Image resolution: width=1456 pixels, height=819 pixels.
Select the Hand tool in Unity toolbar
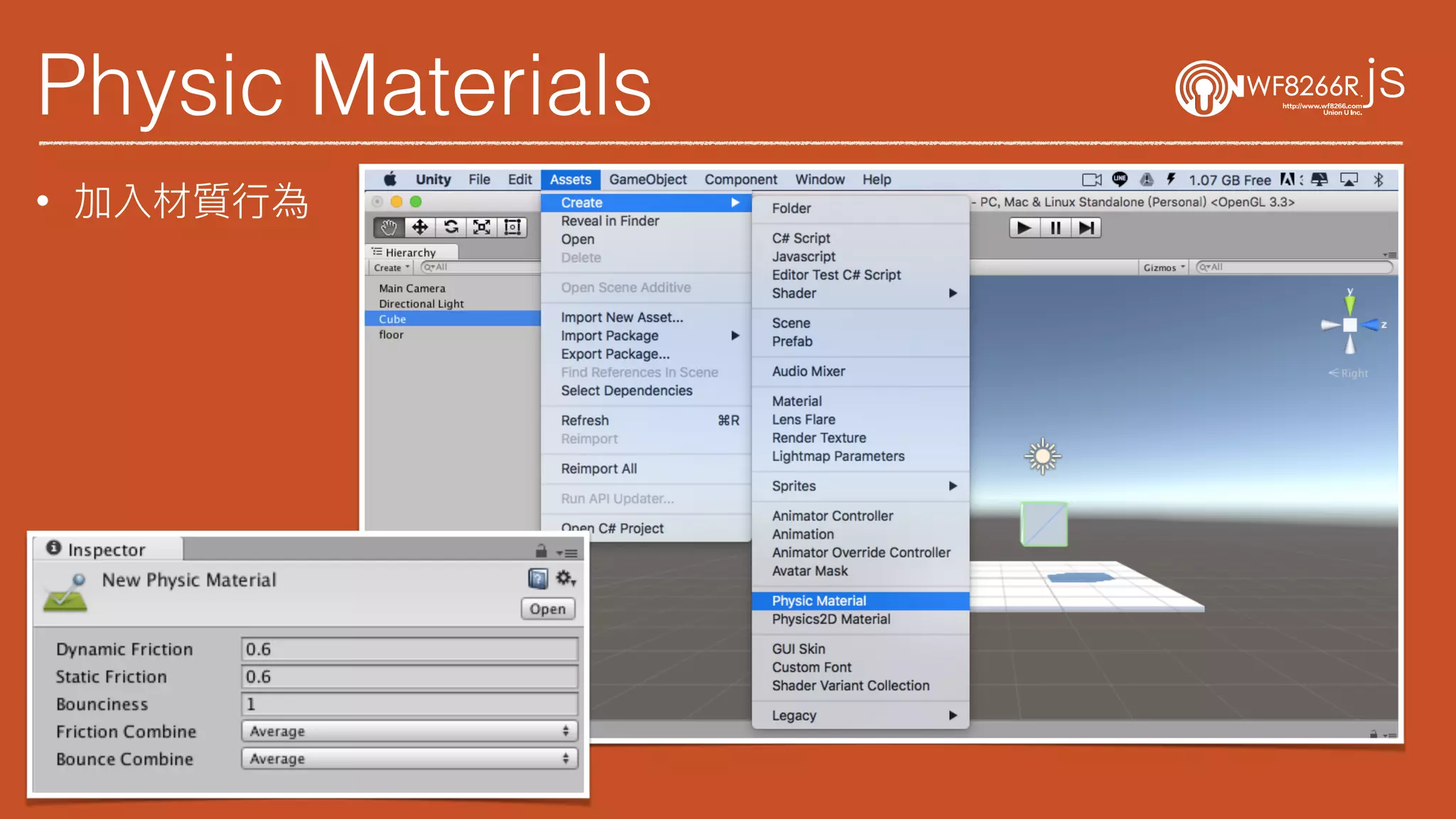click(x=389, y=227)
